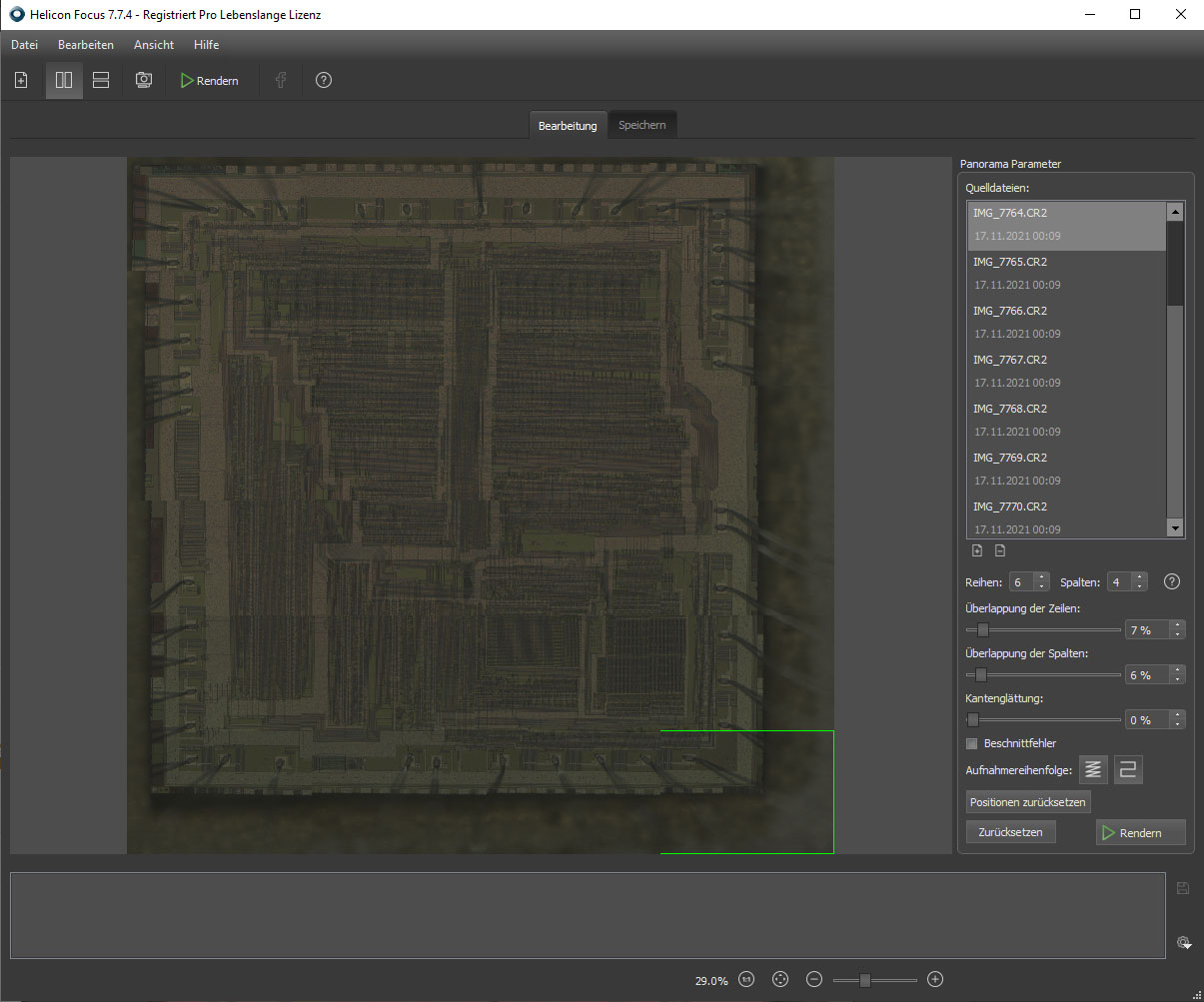The width and height of the screenshot is (1204, 1002).
Task: Click the fit-to-window zoom icon
Action: (x=780, y=980)
